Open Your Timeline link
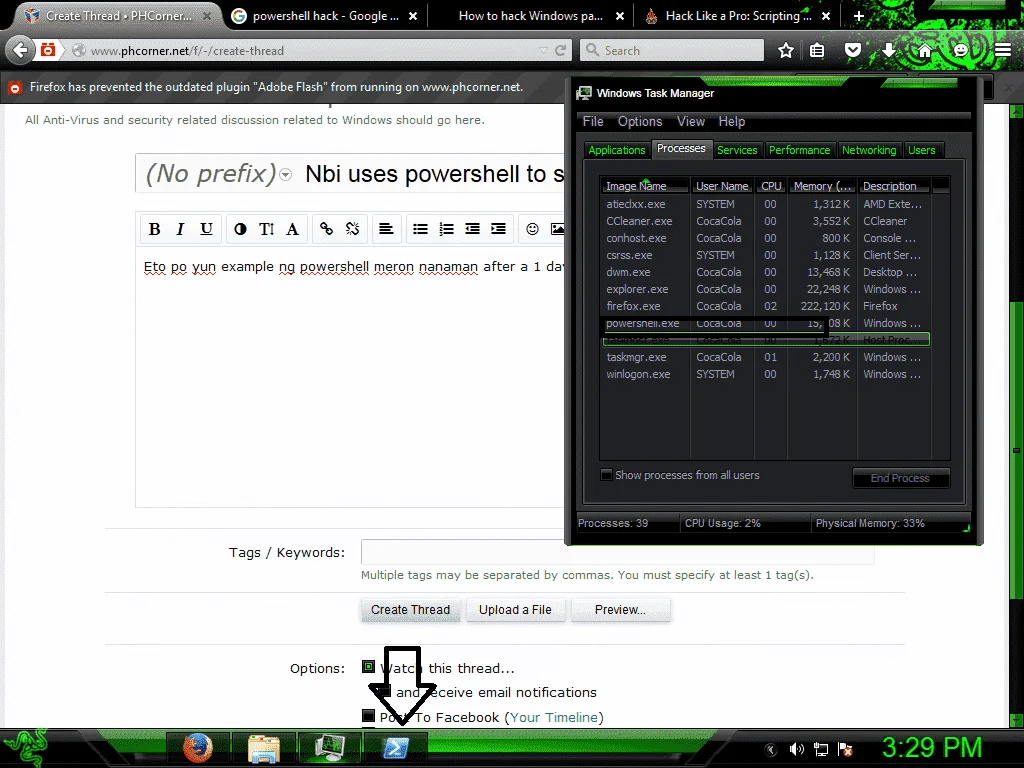 [x=554, y=717]
